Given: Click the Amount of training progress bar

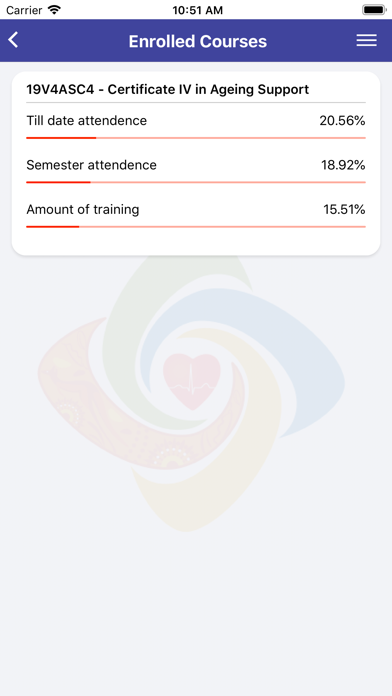Looking at the screenshot, I should [196, 227].
